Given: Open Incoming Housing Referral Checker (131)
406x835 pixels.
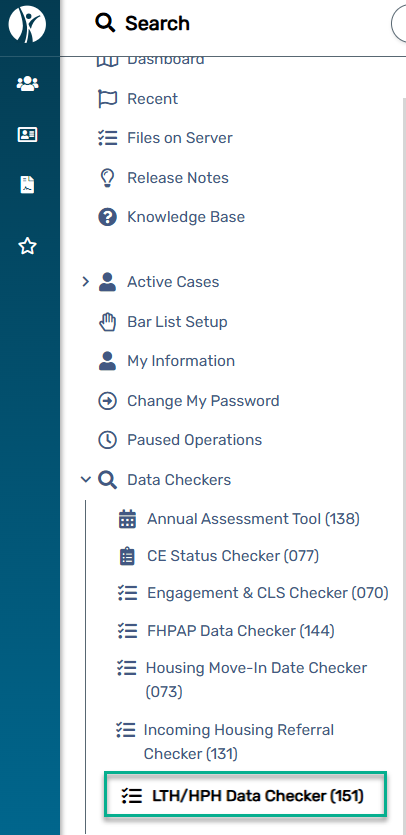Looking at the screenshot, I should pos(239,742).
